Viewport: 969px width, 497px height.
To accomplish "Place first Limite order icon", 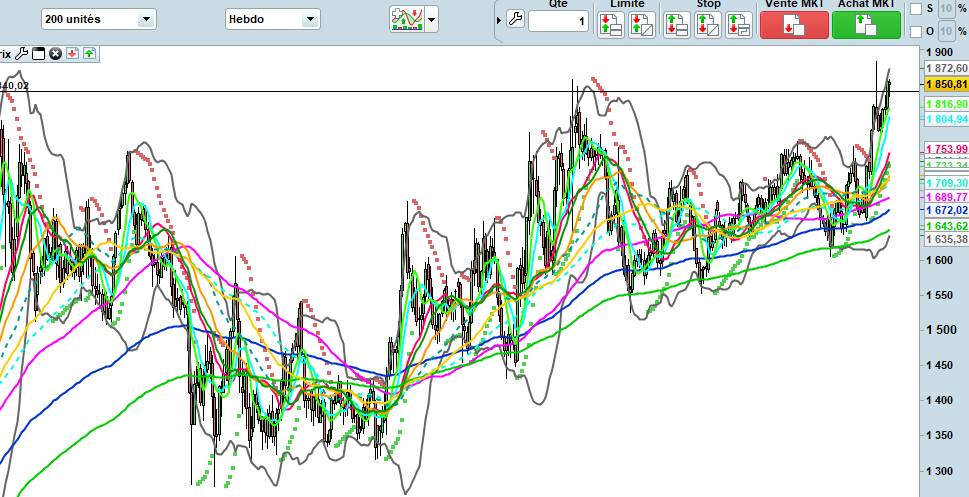I will [x=611, y=25].
